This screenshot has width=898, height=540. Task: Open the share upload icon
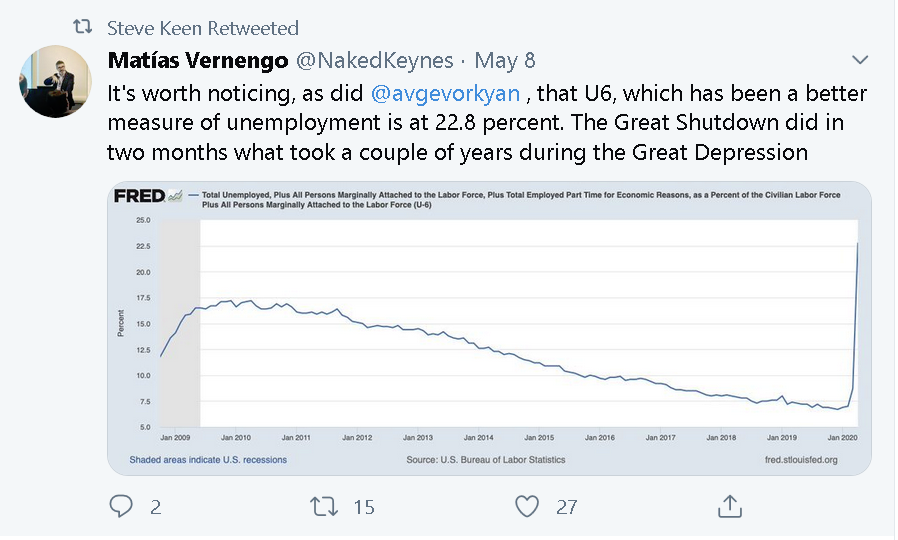click(730, 506)
